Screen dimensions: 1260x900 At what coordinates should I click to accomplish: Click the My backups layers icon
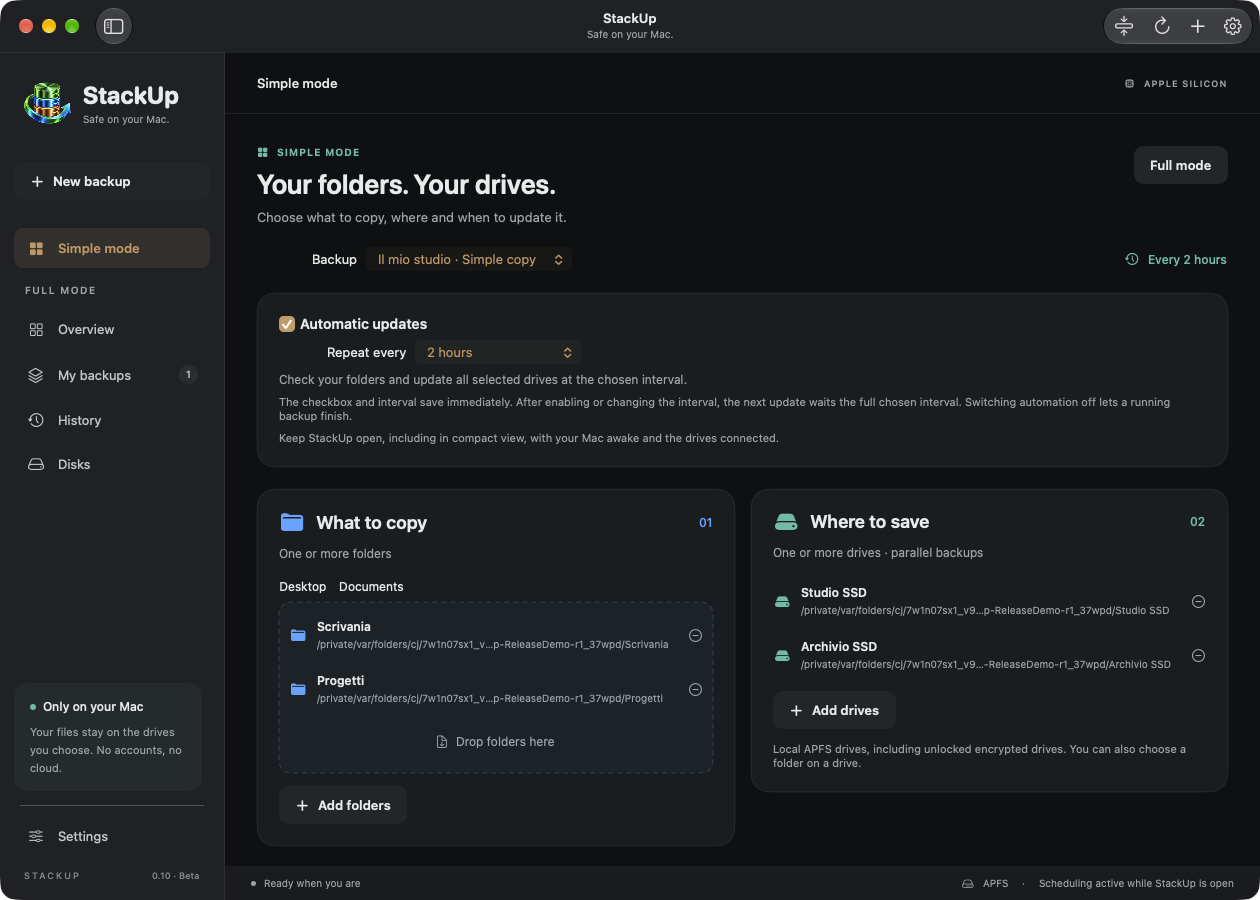point(36,375)
